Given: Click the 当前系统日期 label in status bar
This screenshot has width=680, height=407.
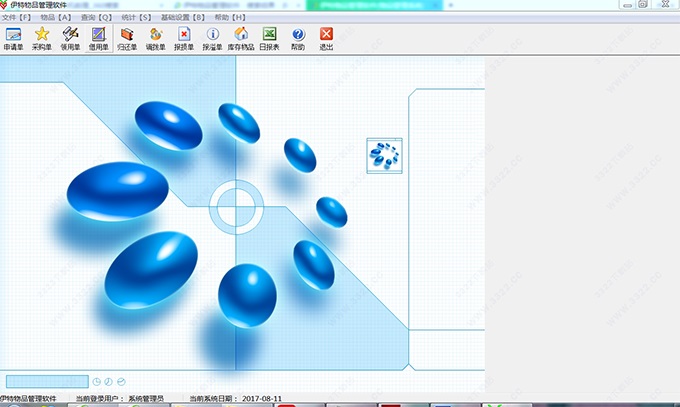Looking at the screenshot, I should pos(213,398).
